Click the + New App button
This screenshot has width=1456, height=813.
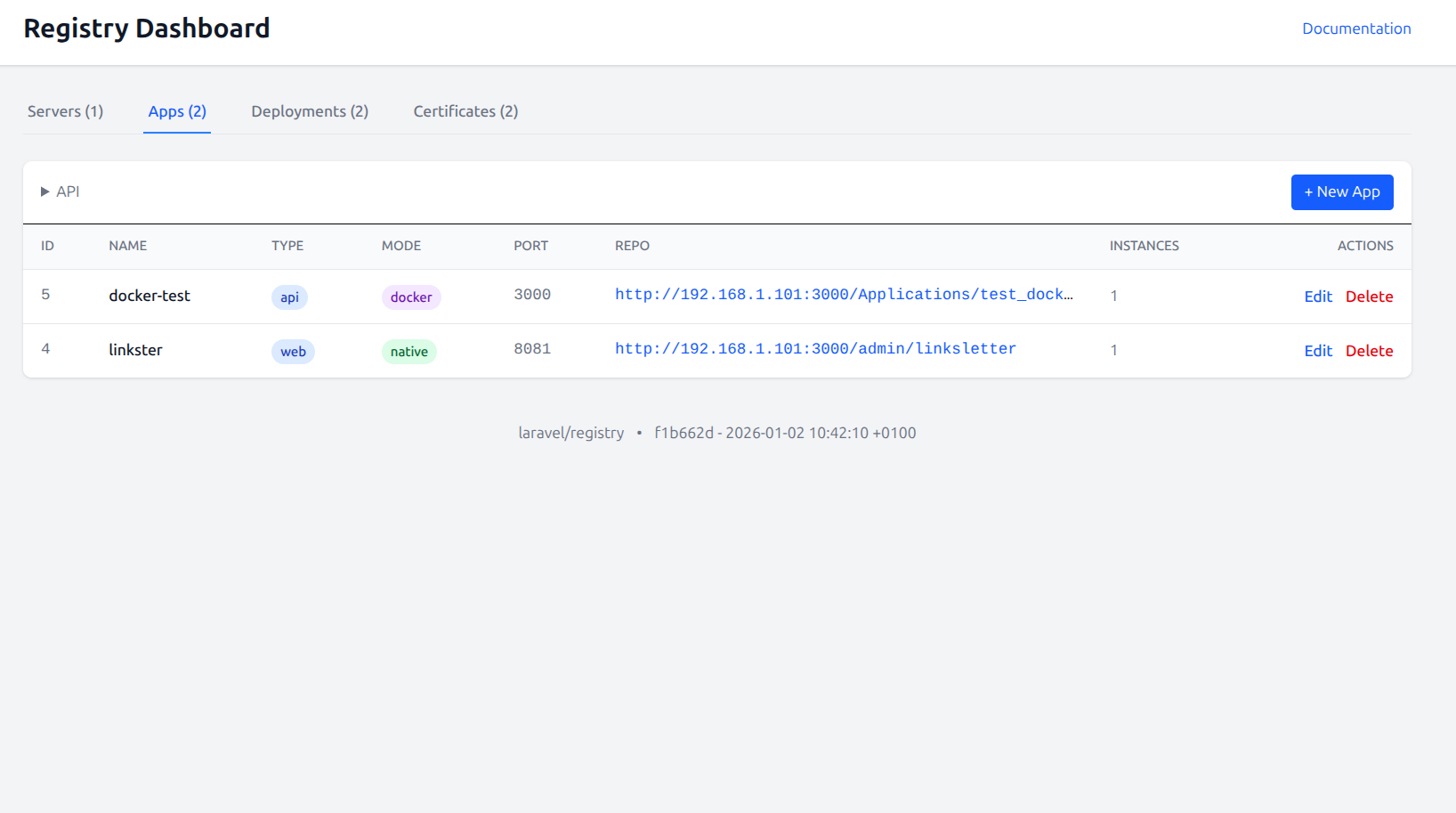[1341, 192]
